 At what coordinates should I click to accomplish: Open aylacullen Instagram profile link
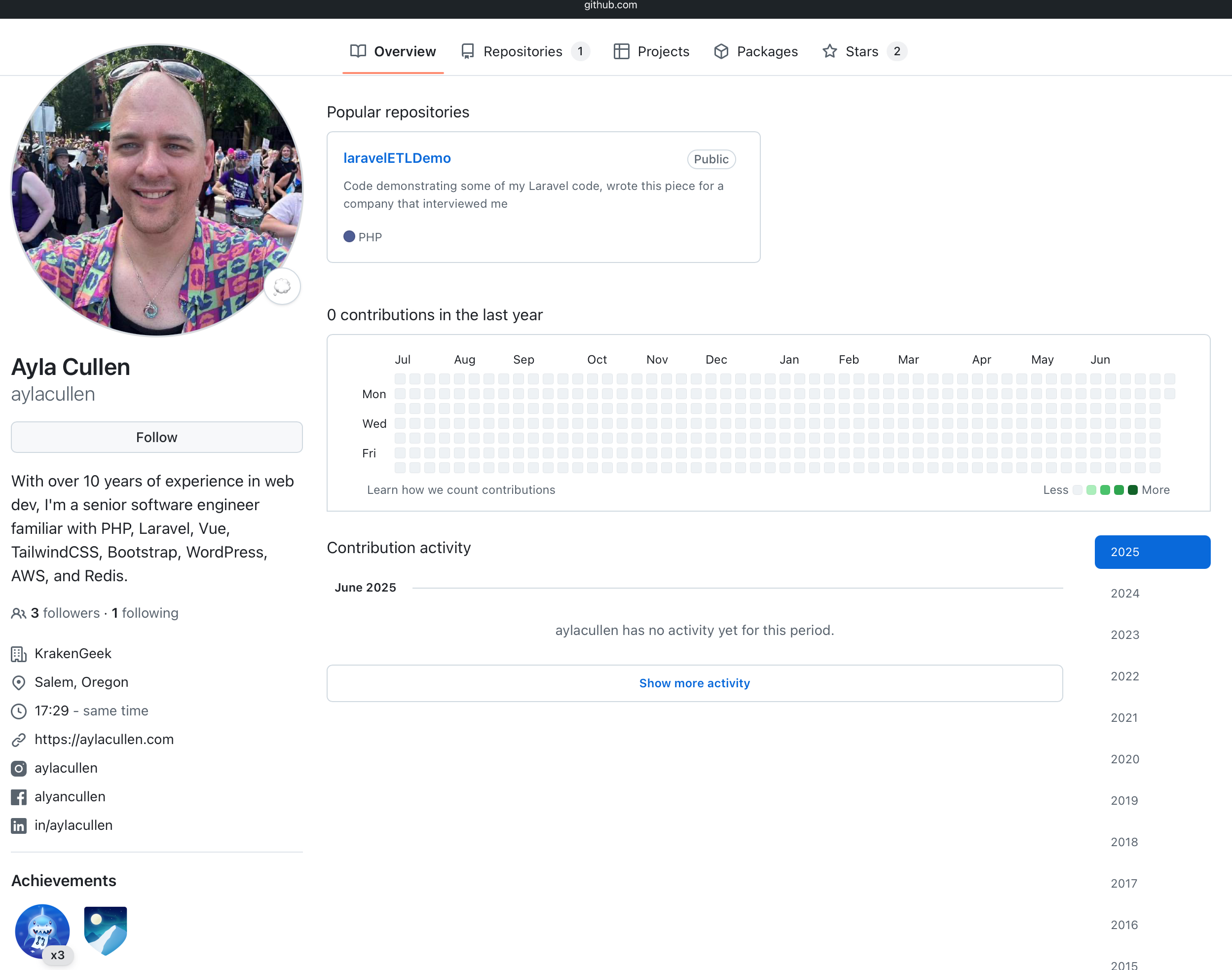66,768
